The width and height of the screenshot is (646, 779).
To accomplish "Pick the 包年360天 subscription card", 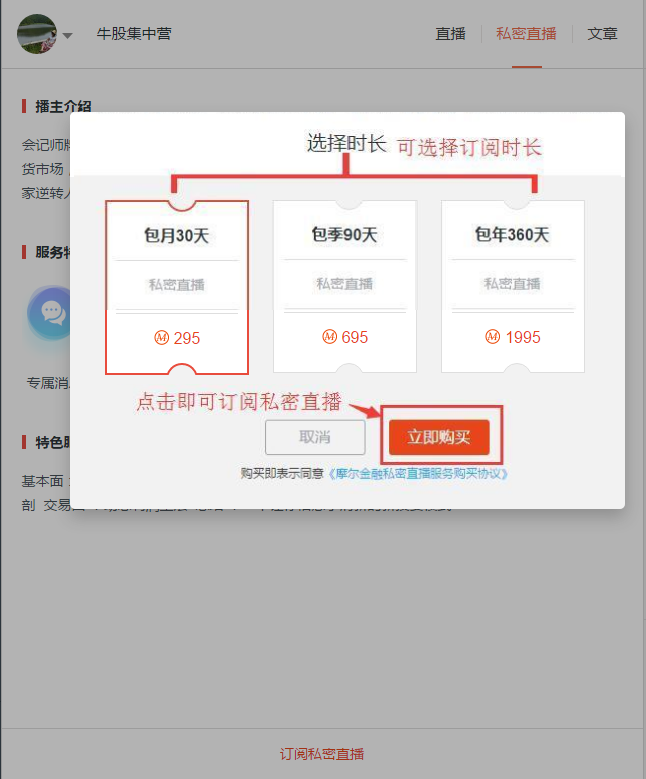I will pyautogui.click(x=513, y=286).
